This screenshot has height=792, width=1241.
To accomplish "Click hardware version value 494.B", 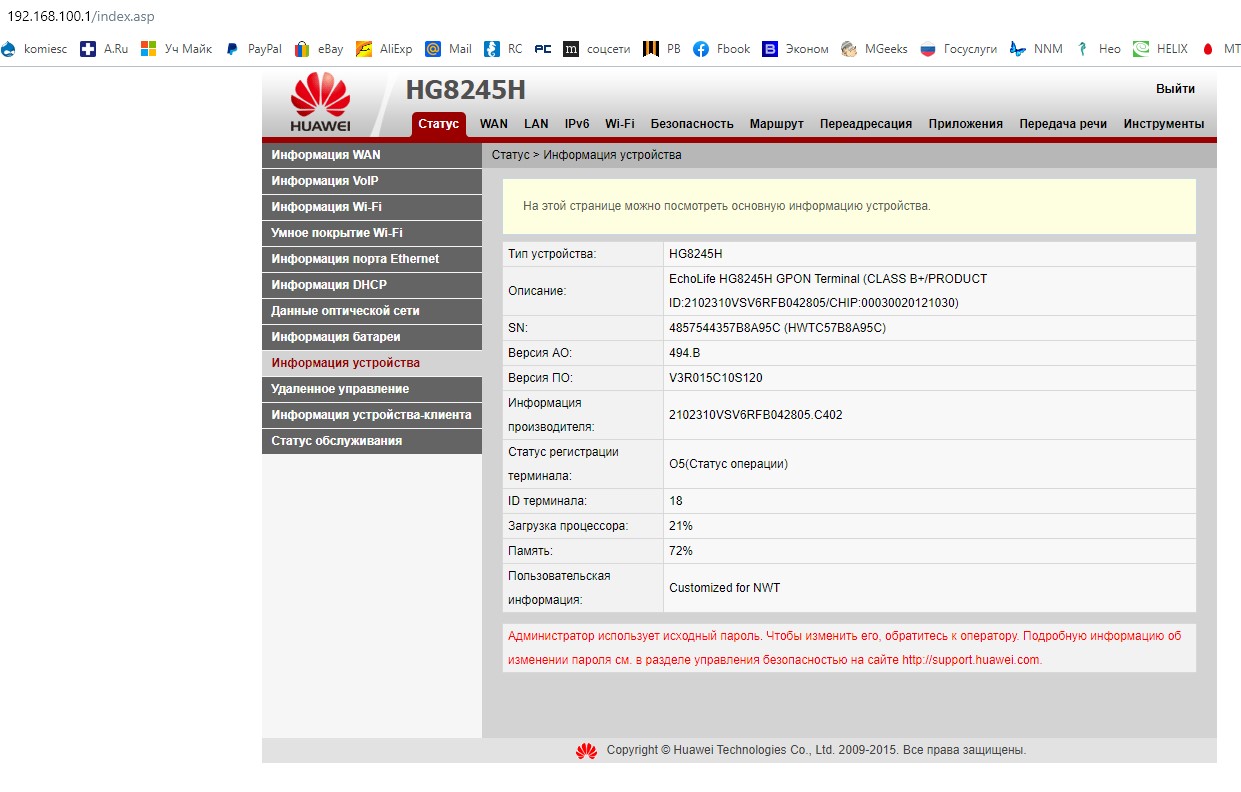I will point(685,353).
